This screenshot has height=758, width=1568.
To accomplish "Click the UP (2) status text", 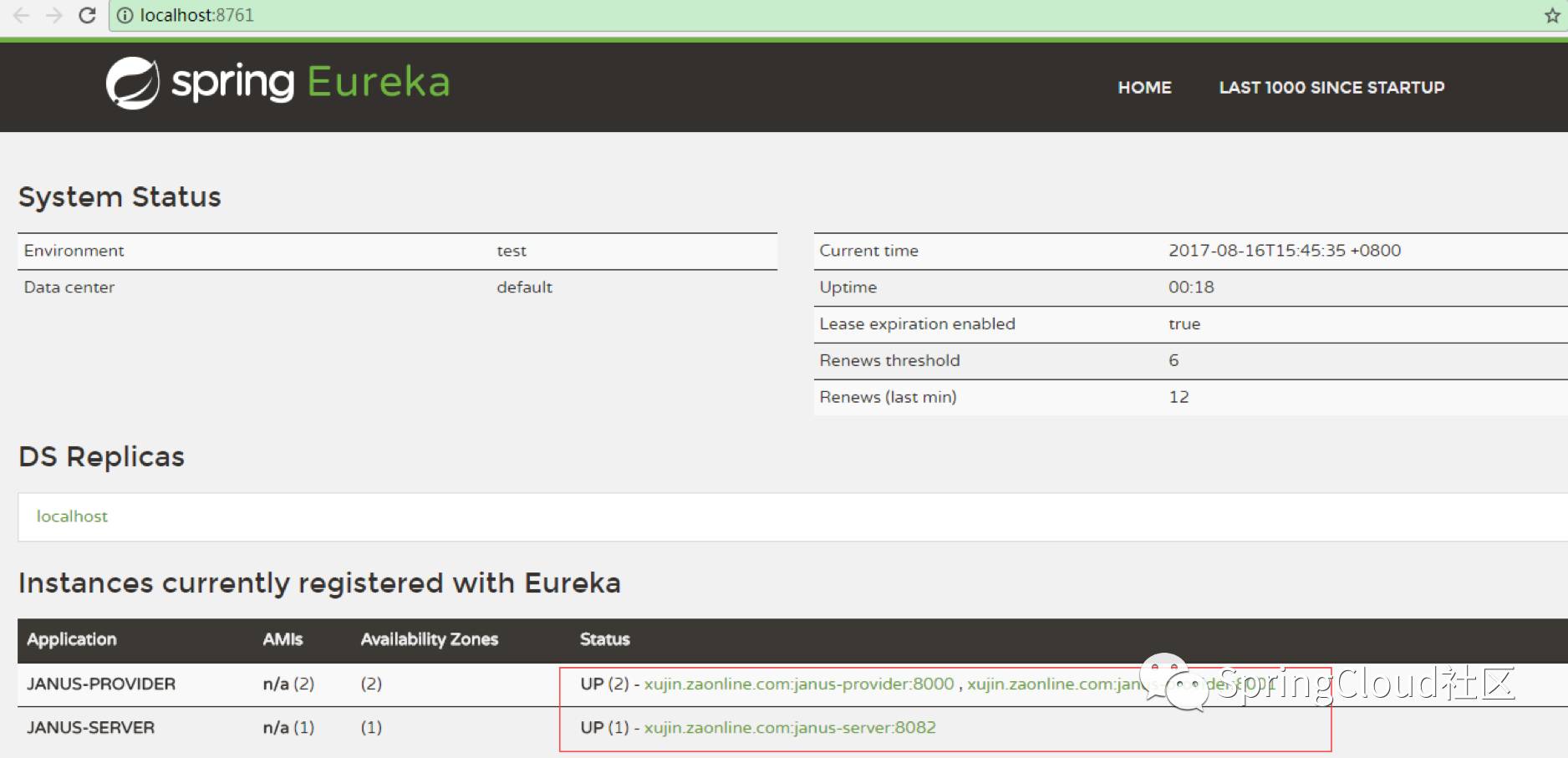I will (x=604, y=684).
